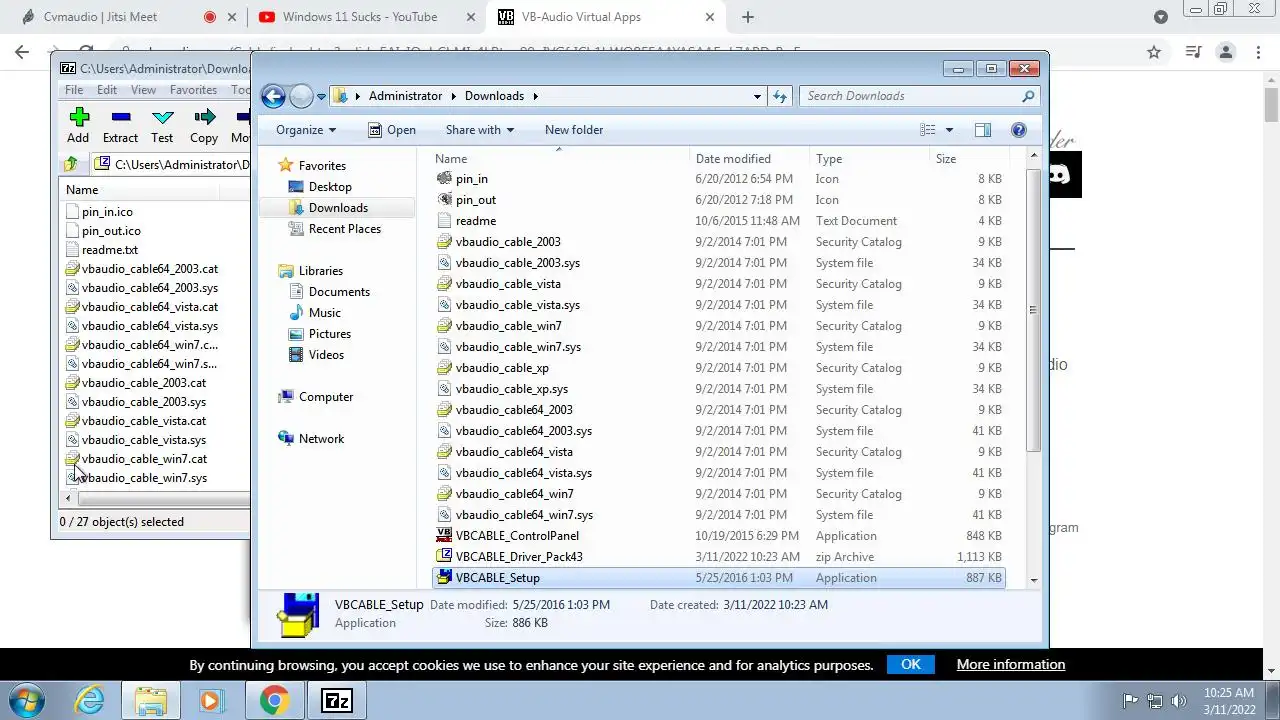Expand the address bar history dropdown
Viewport: 1280px width, 720px height.
[757, 96]
